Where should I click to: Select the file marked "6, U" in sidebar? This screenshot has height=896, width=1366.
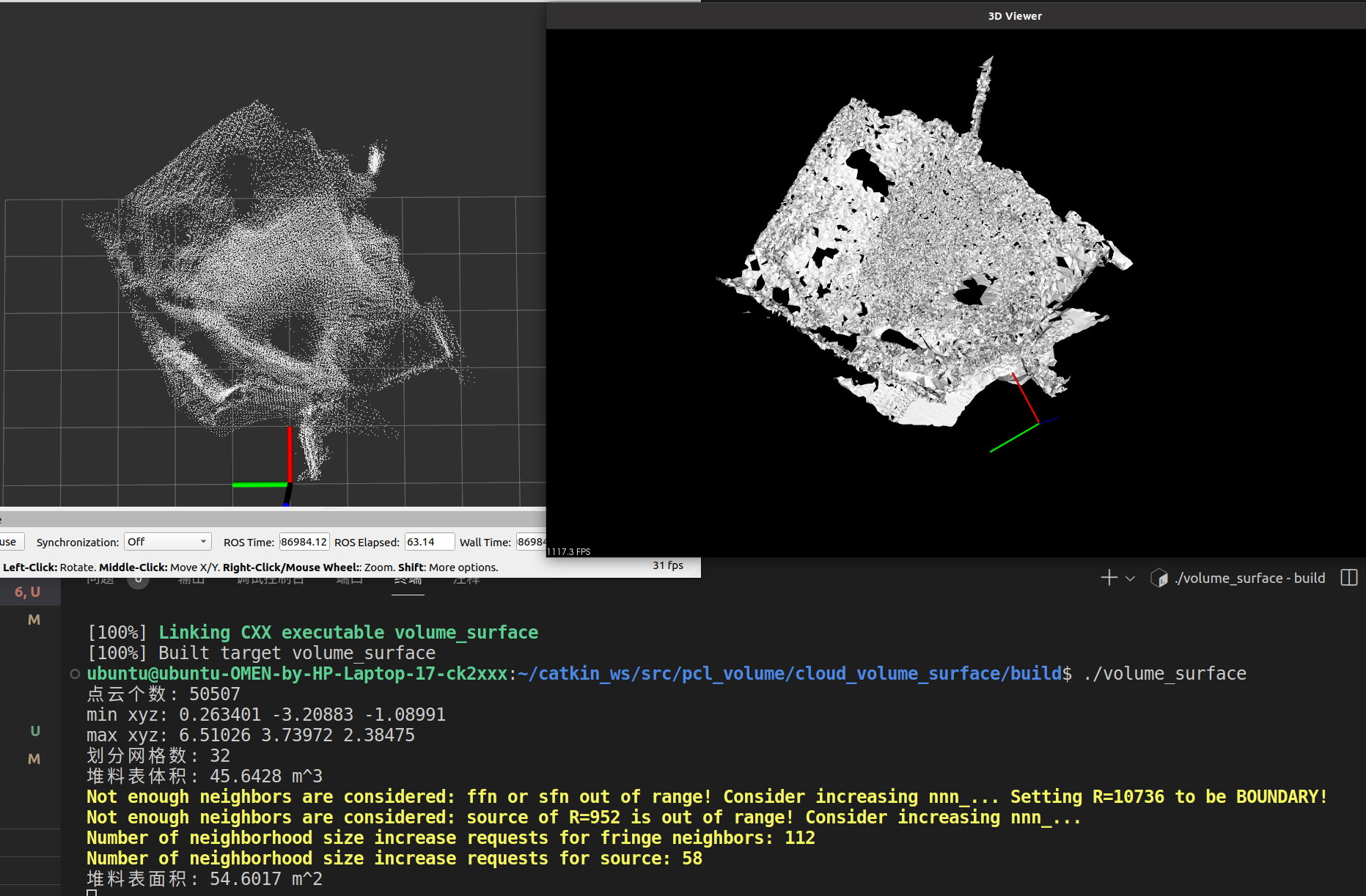(28, 592)
